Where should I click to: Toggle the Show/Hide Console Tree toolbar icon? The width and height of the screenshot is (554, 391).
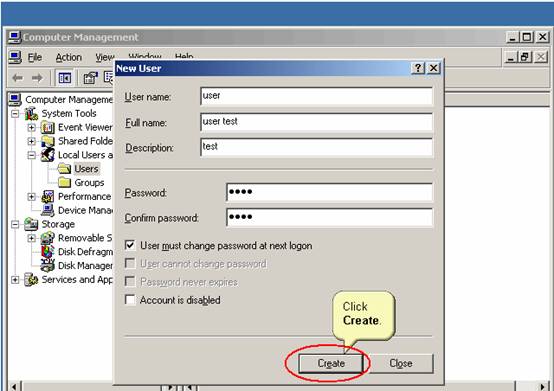[65, 78]
